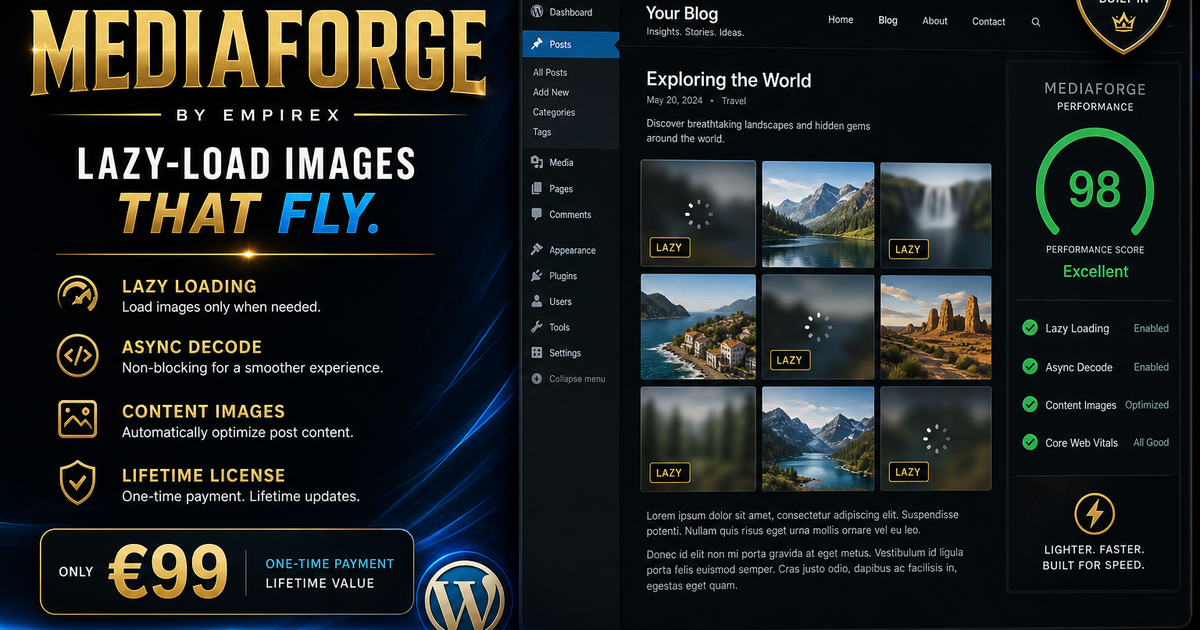Viewport: 1200px width, 630px height.
Task: Click the Only €99 price banner
Action: [x=227, y=571]
